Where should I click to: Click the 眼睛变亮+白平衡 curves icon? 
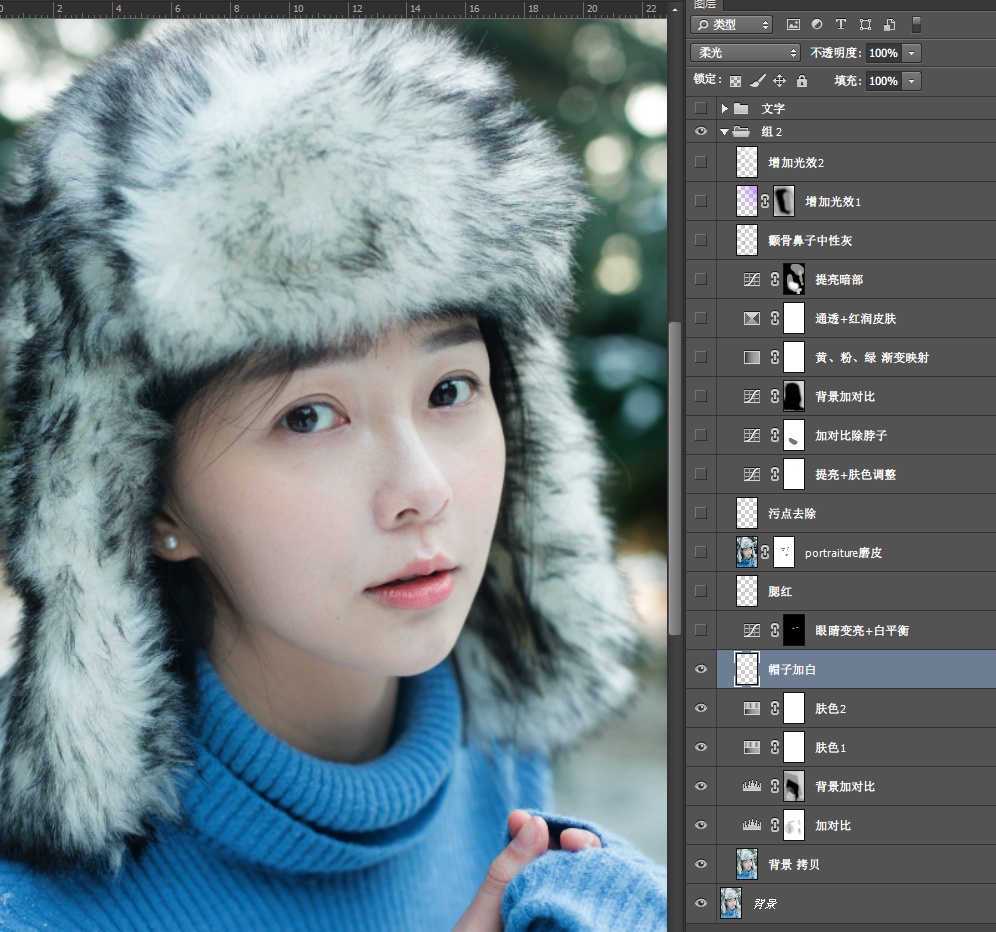(751, 630)
